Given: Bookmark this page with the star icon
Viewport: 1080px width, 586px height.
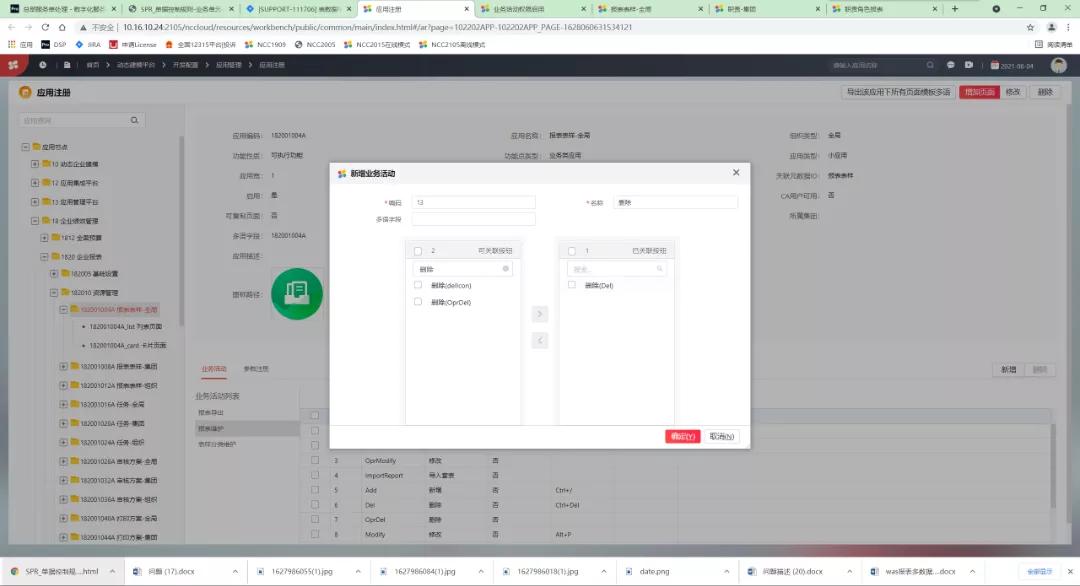Looking at the screenshot, I should (x=1030, y=27).
